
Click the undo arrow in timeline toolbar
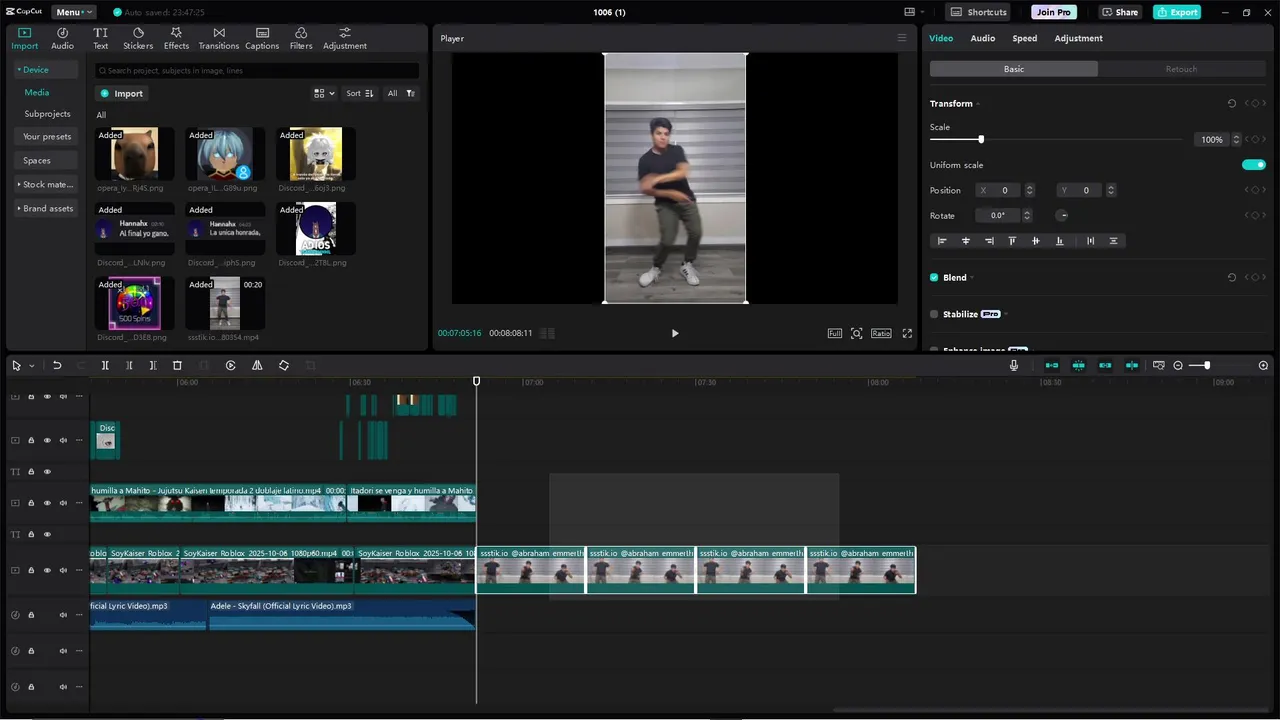pyautogui.click(x=57, y=365)
